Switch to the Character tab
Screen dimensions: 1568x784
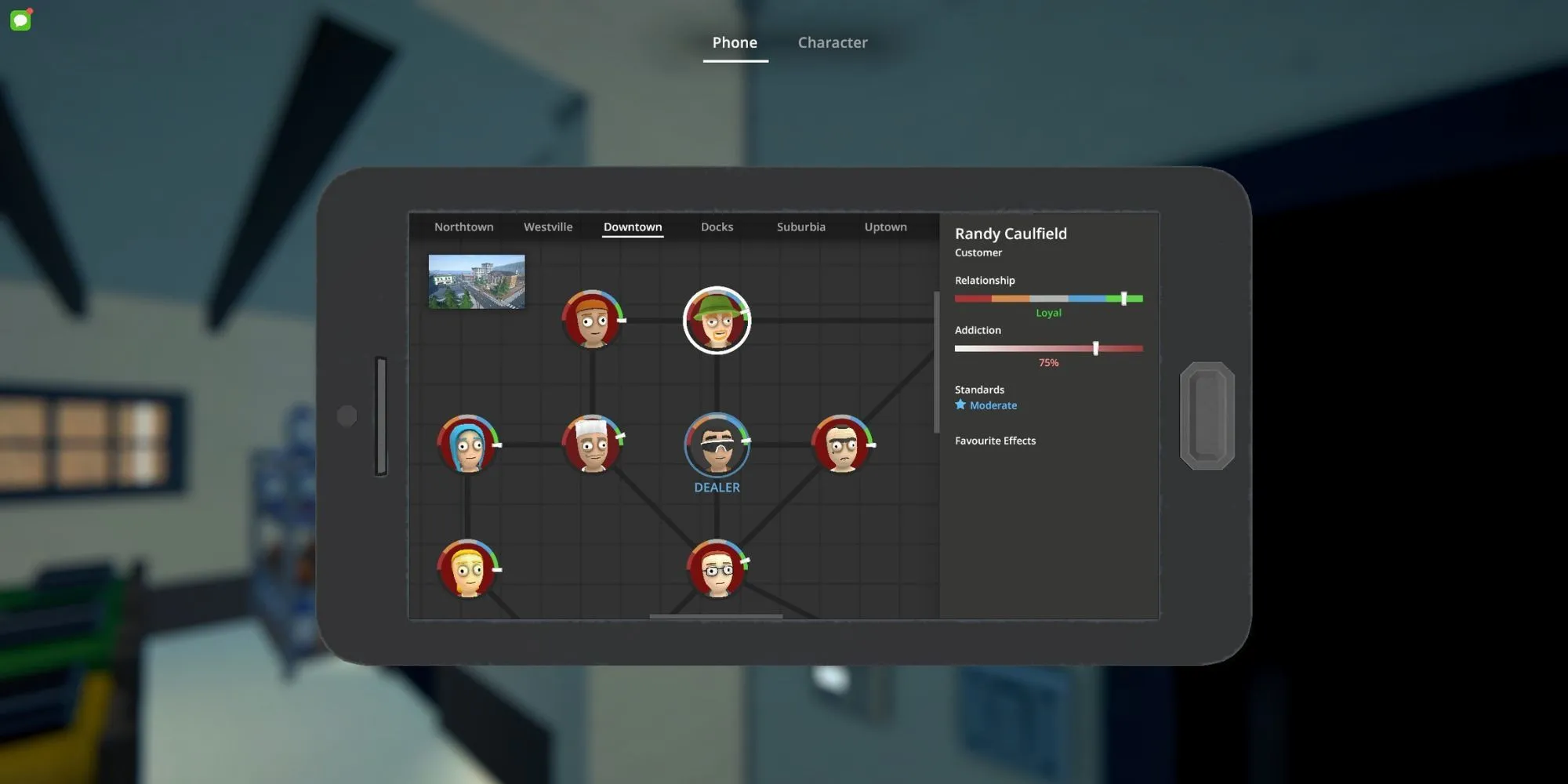click(833, 42)
